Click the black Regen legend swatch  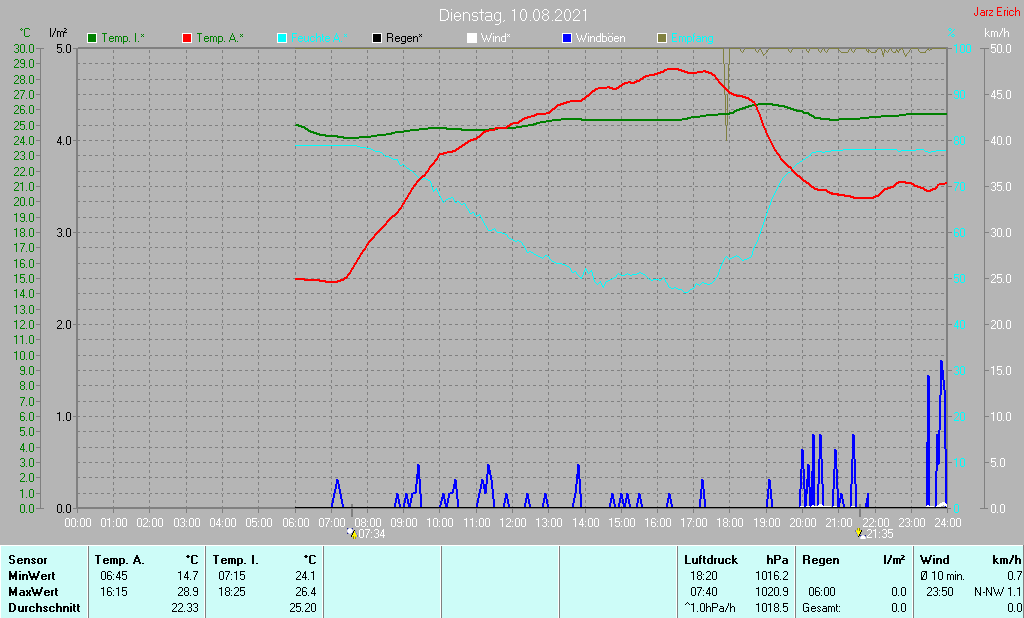(x=377, y=38)
